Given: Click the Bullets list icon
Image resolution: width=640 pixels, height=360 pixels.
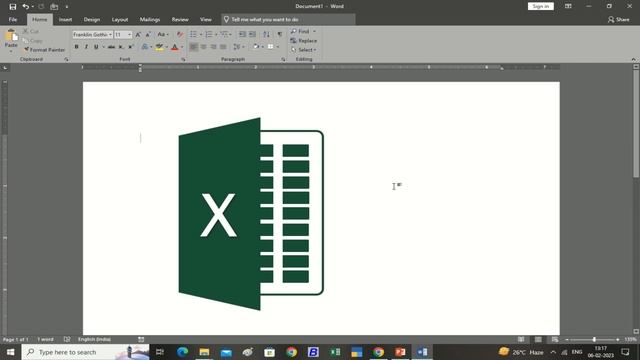Looking at the screenshot, I should pos(193,34).
